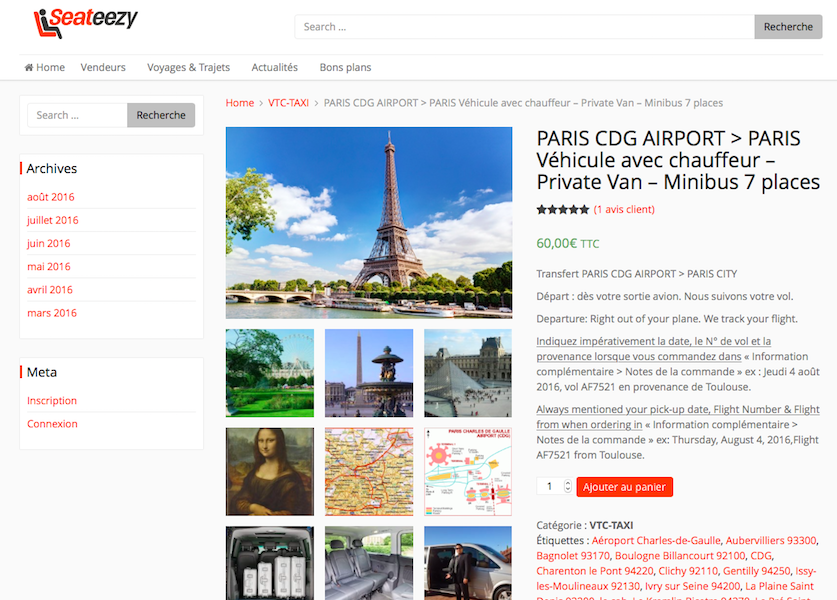Select the van luggage trunk thumbnail
The image size is (837, 600).
coord(270,563)
